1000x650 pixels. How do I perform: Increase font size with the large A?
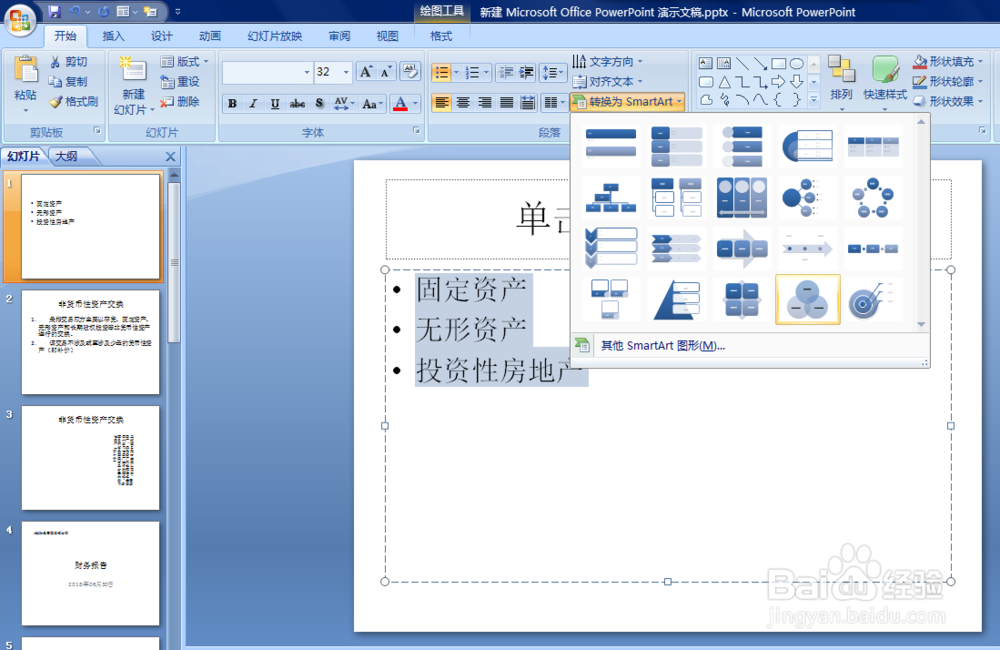click(x=366, y=71)
